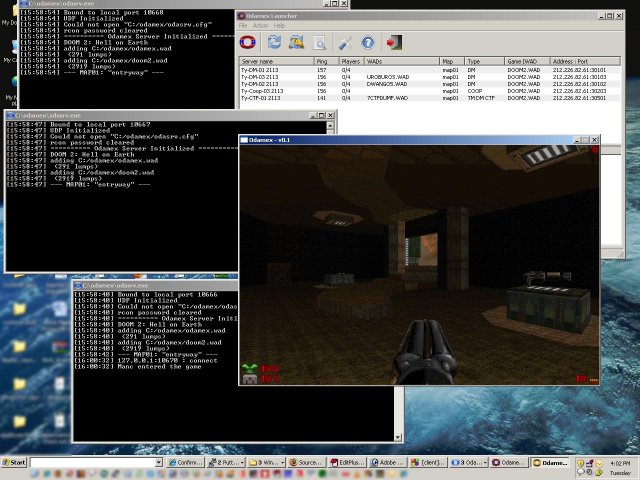This screenshot has width=640, height=480.
Task: Open settings via wrench and screwdriver icon
Action: [x=345, y=42]
